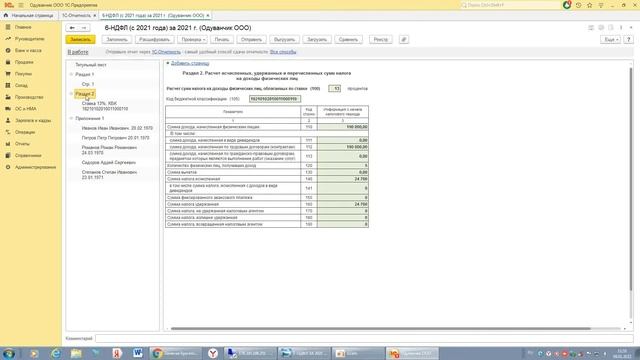640x360 pixels.
Task: Click the 1C logo in the title bar
Action: pyautogui.click(x=9, y=5)
